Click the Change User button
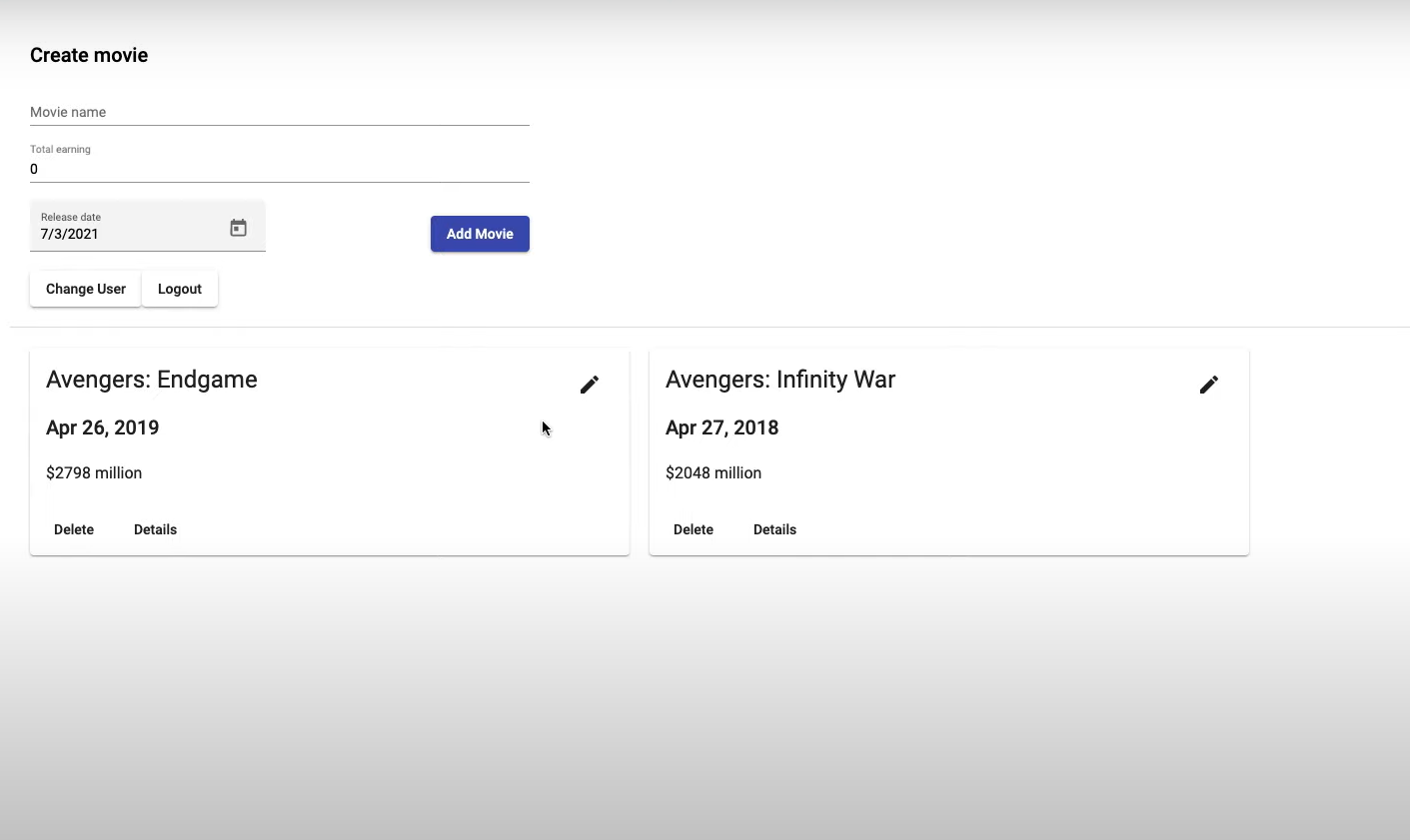The image size is (1410, 840). pyautogui.click(x=86, y=289)
